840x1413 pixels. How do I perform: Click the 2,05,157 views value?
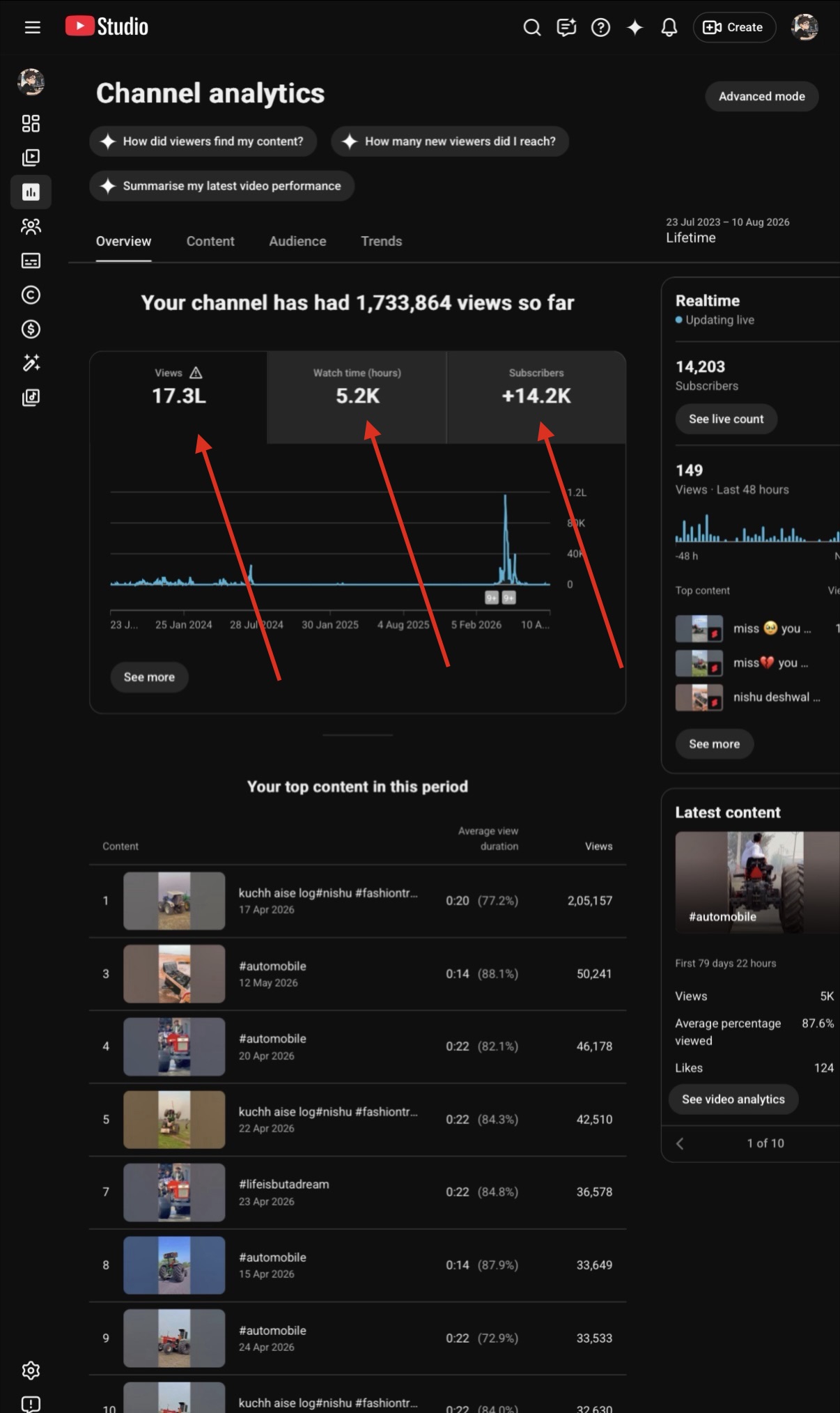tap(589, 901)
